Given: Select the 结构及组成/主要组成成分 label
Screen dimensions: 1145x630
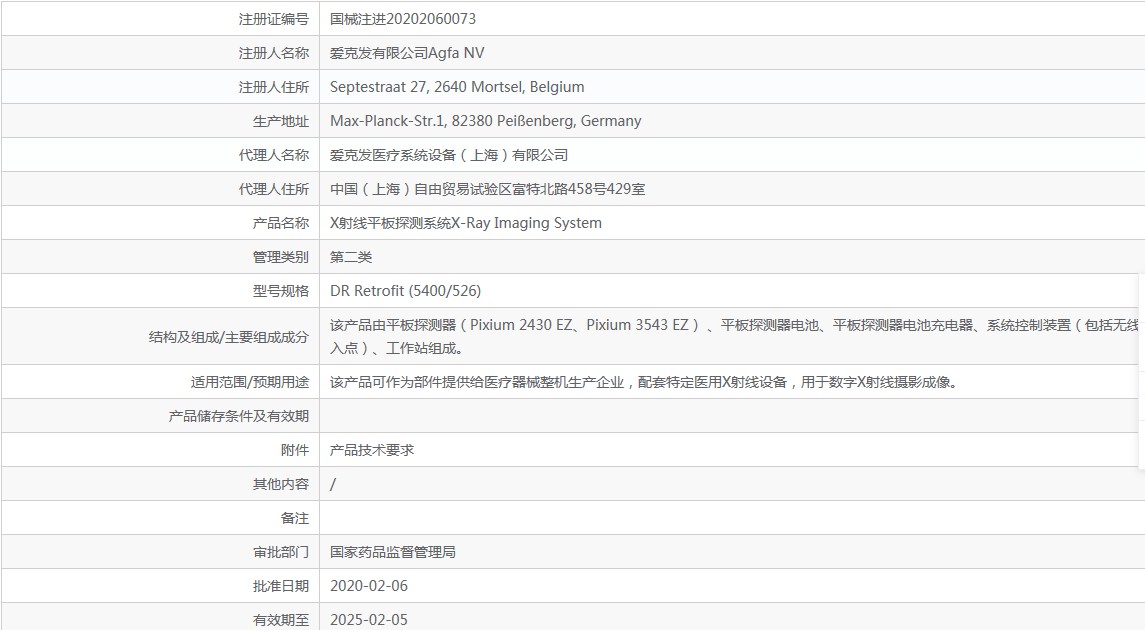Looking at the screenshot, I should pyautogui.click(x=229, y=337).
